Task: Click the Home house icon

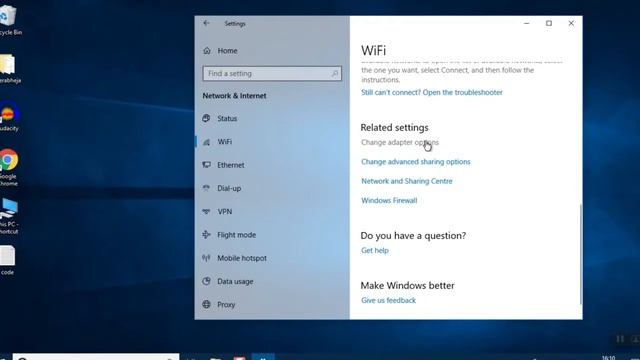Action: (x=207, y=51)
